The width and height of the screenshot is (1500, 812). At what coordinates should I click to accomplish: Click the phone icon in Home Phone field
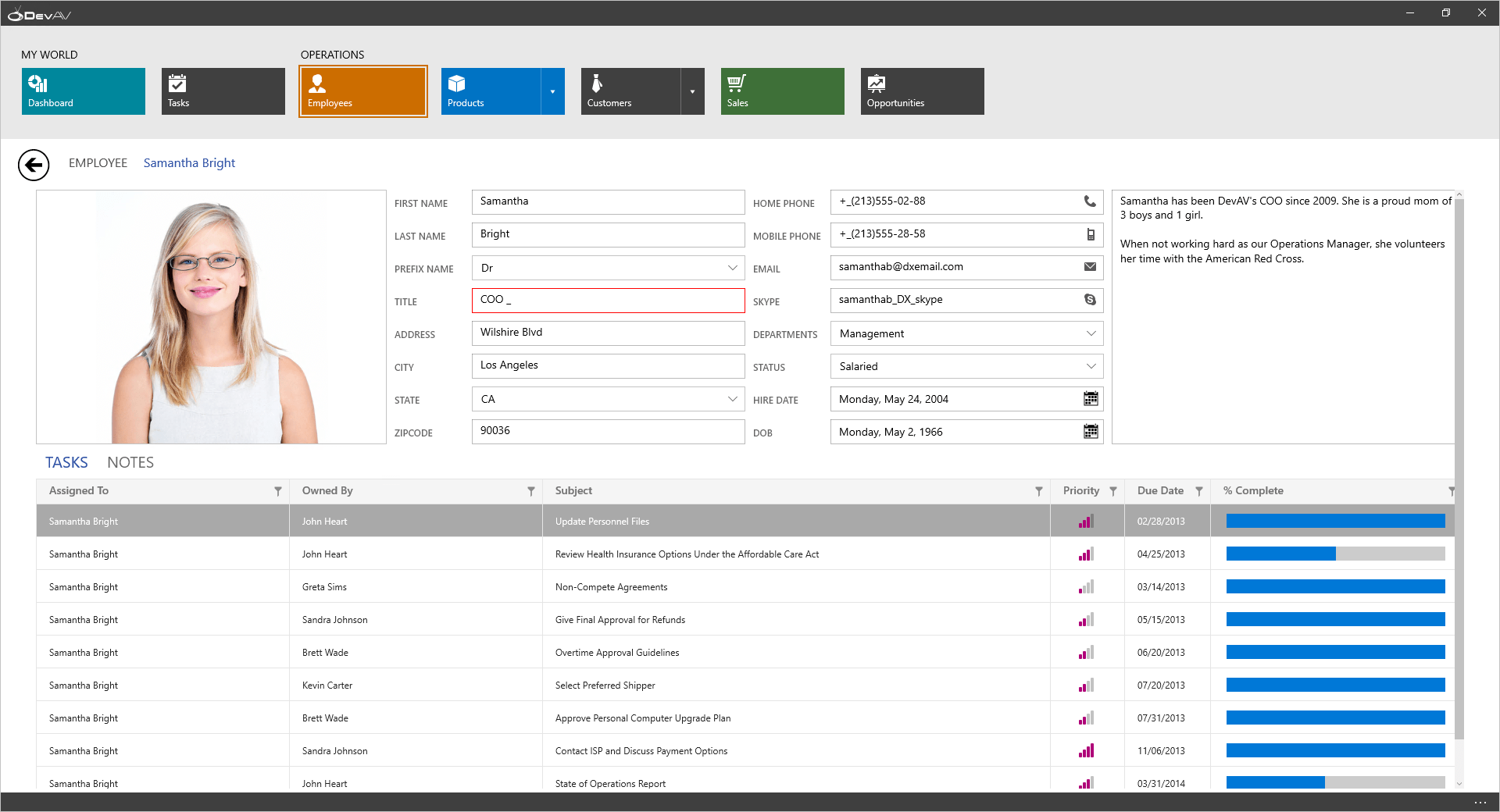tap(1090, 201)
